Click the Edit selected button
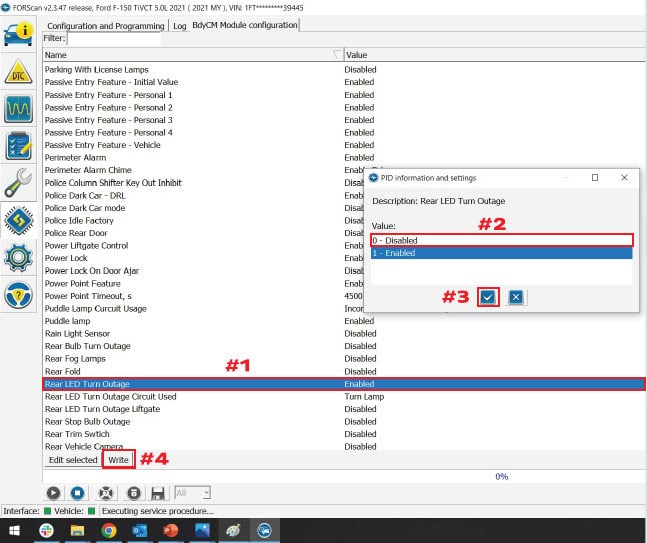The width and height of the screenshot is (647, 543). (x=73, y=460)
